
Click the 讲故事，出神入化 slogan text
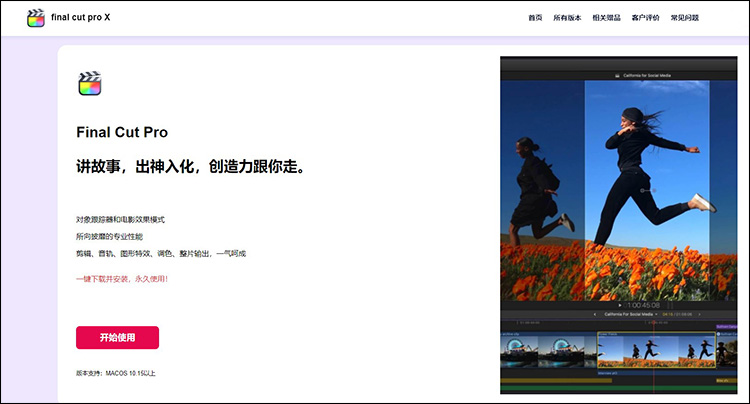(190, 166)
